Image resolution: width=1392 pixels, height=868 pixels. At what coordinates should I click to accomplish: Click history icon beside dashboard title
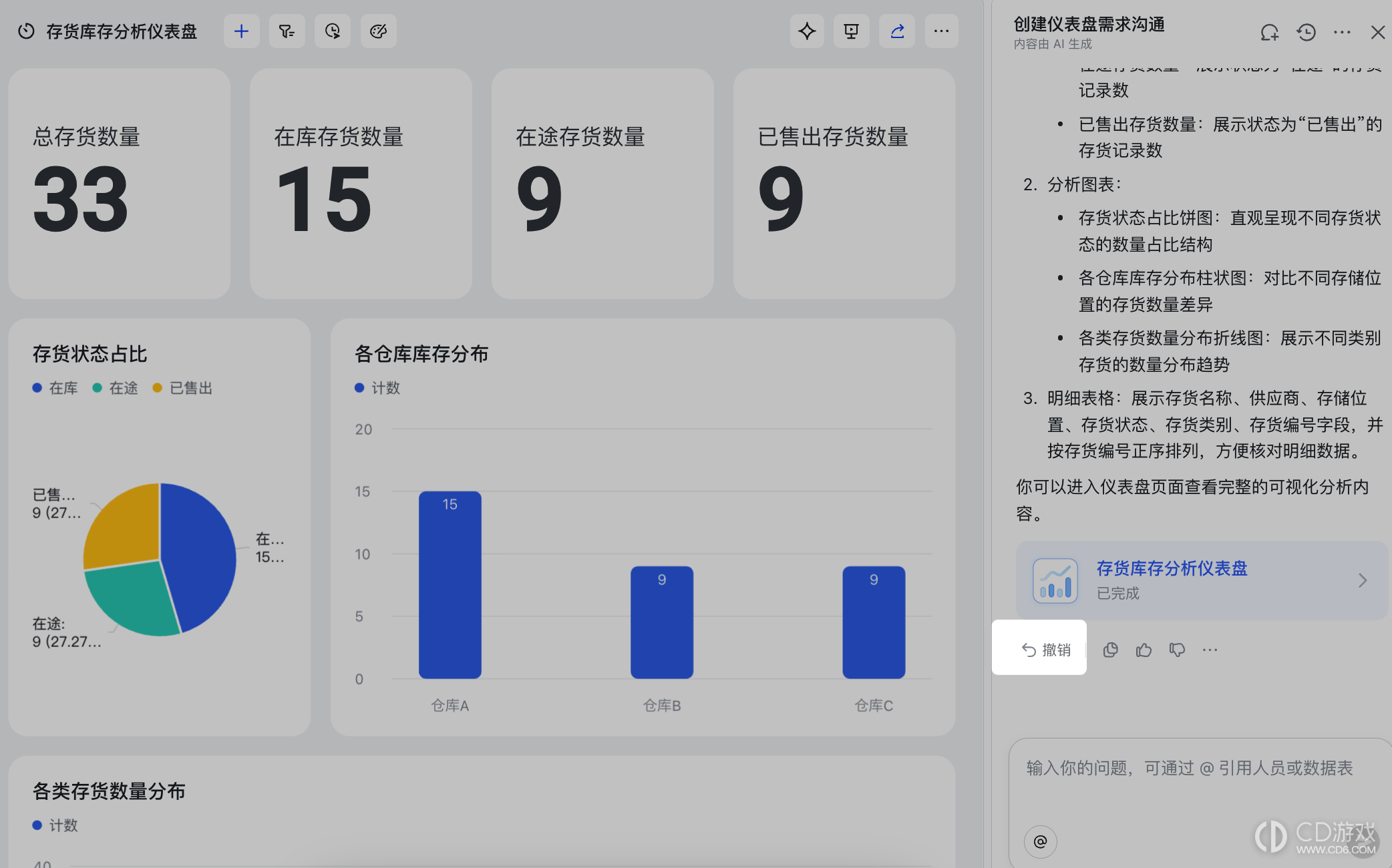pyautogui.click(x=26, y=31)
